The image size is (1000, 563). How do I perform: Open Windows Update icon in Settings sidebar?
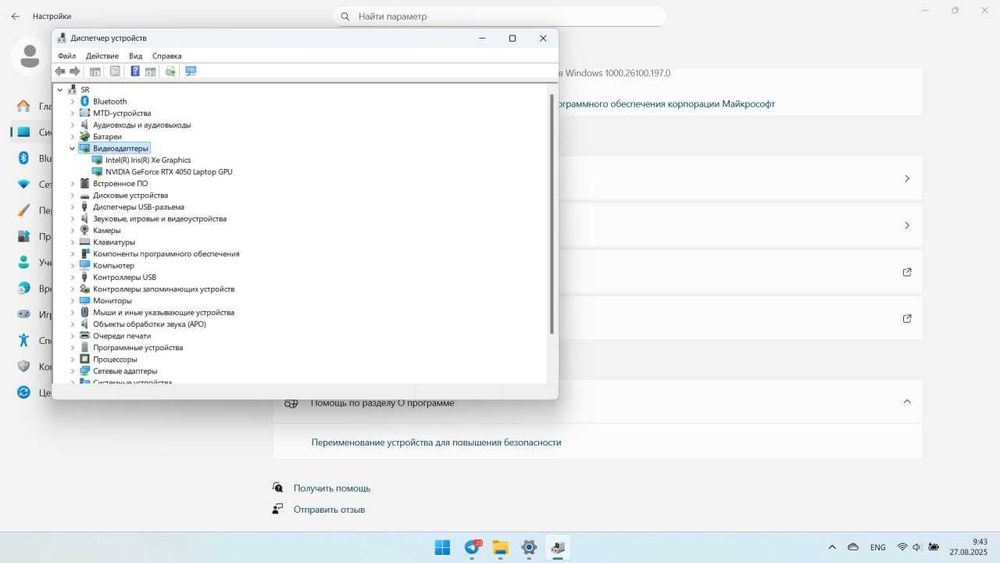coord(24,392)
